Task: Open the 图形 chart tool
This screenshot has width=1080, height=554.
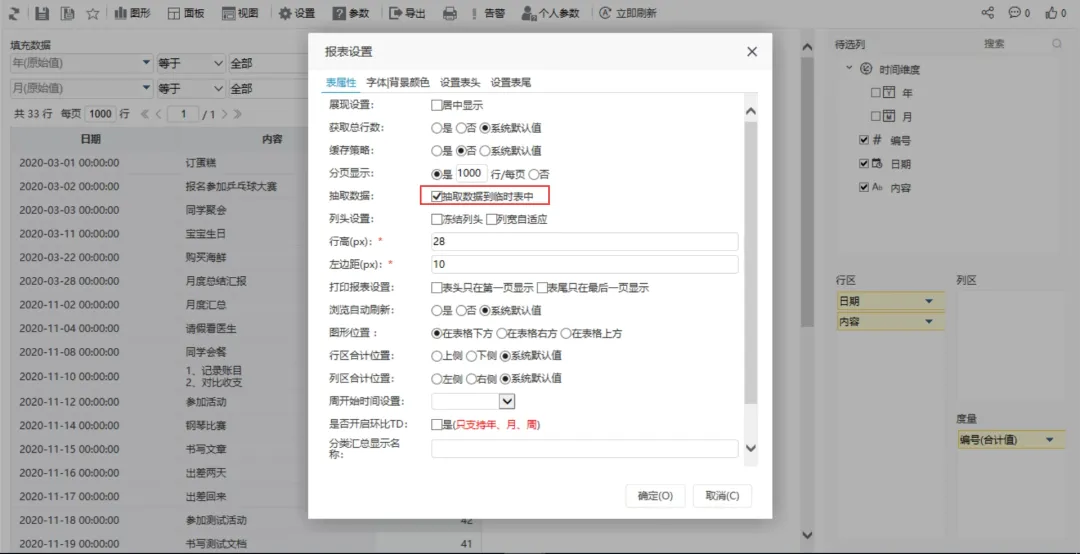Action: 132,12
